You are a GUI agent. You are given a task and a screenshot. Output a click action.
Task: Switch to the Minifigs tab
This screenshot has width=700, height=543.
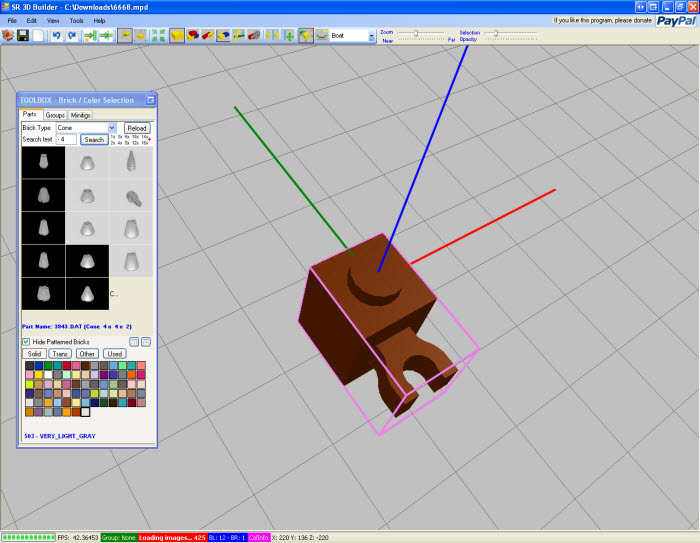[x=80, y=115]
